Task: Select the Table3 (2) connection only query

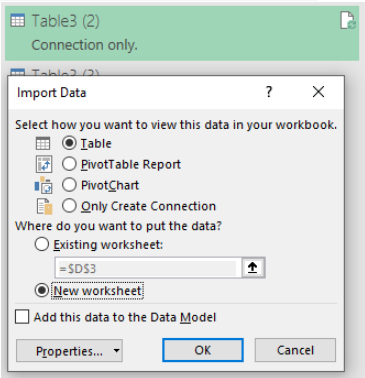Action: click(182, 33)
